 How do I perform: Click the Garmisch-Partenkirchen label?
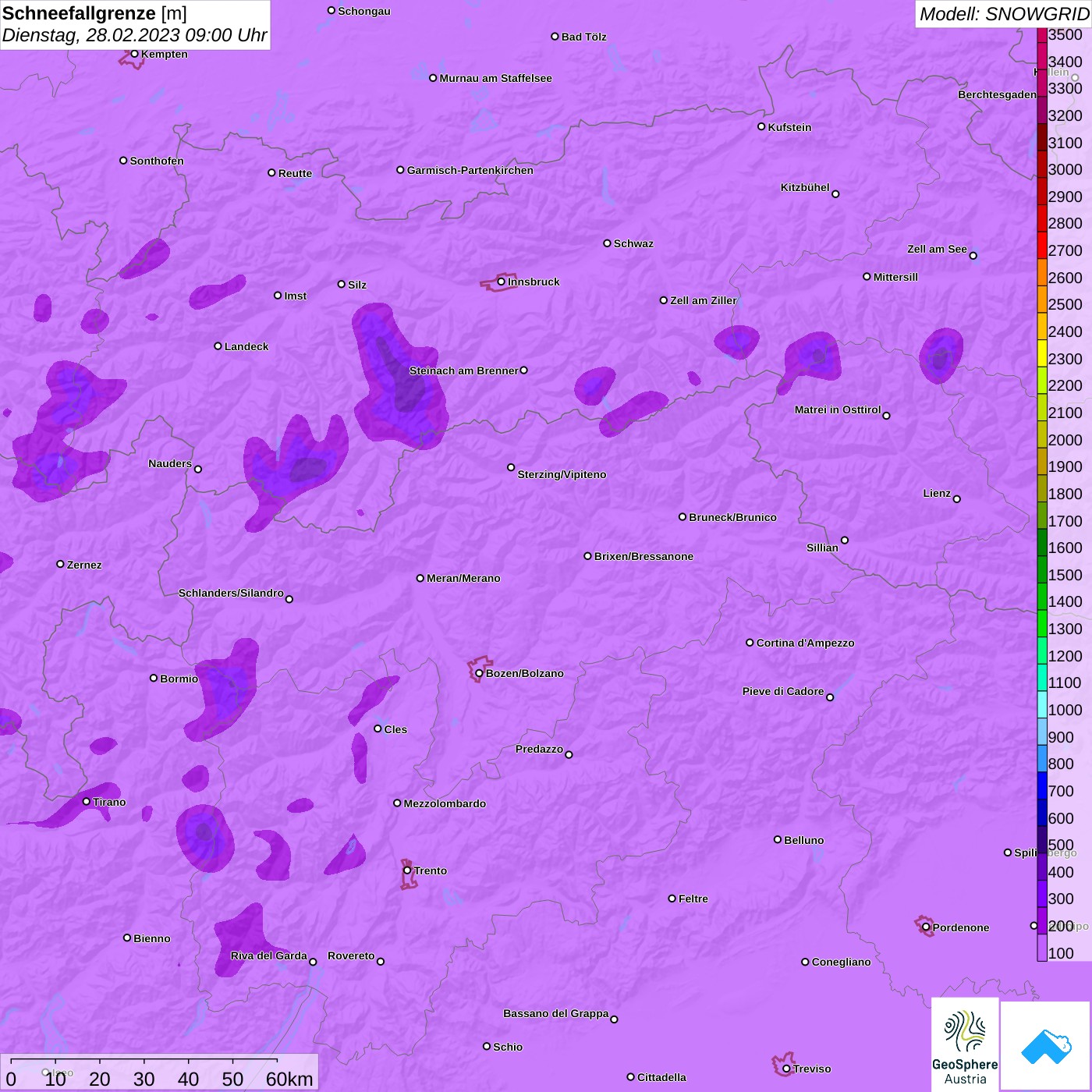pyautogui.click(x=470, y=170)
